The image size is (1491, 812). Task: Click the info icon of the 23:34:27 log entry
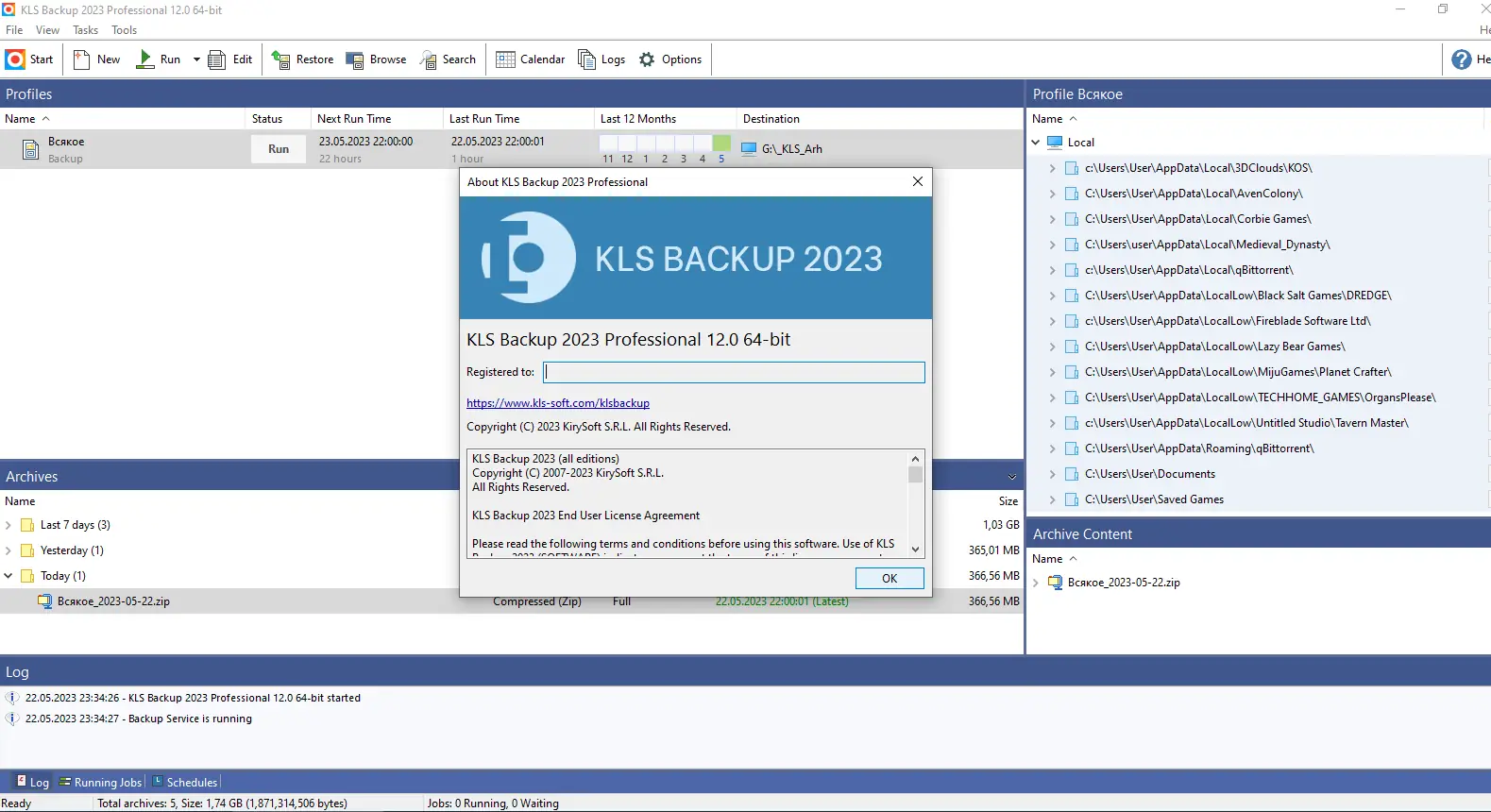(12, 719)
